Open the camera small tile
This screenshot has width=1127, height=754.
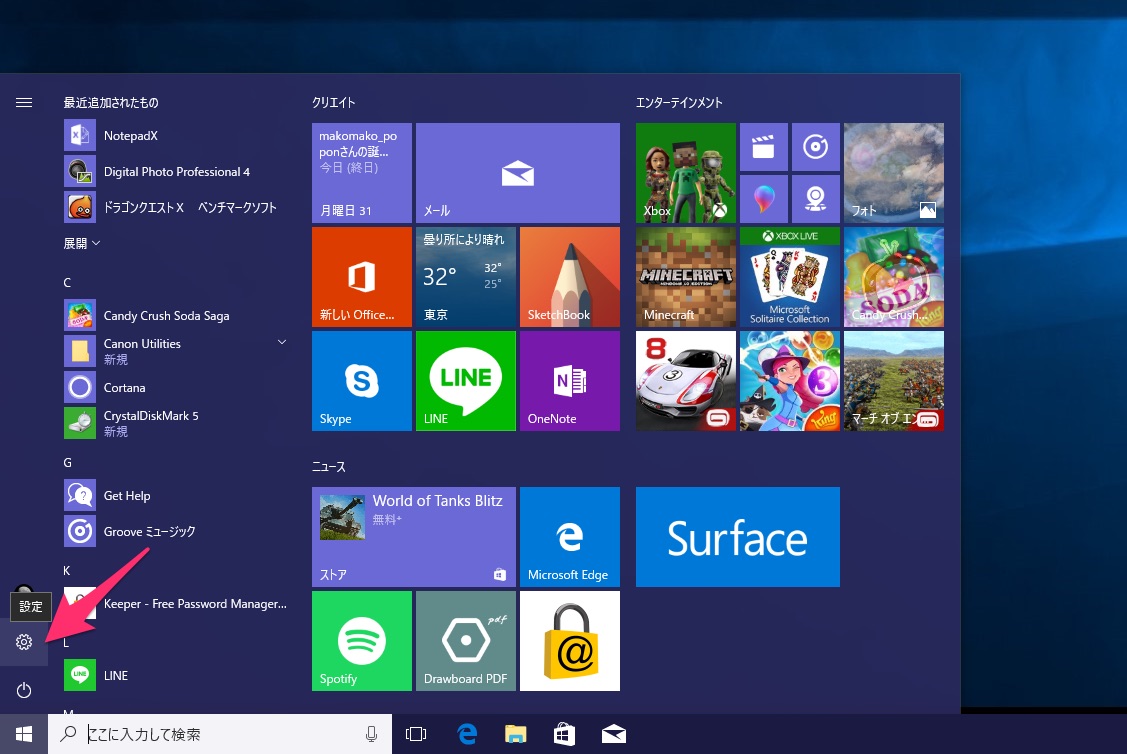tap(816, 198)
